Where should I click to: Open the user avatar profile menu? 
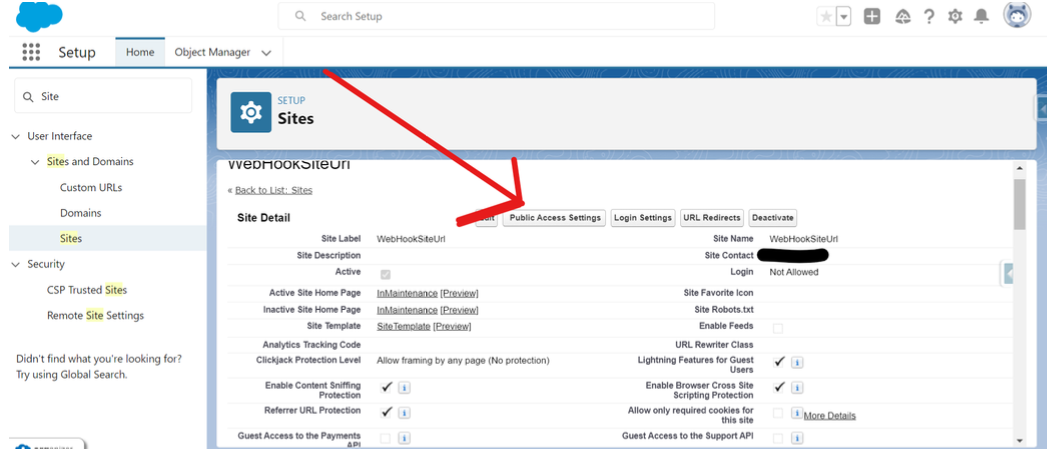pyautogui.click(x=1017, y=16)
